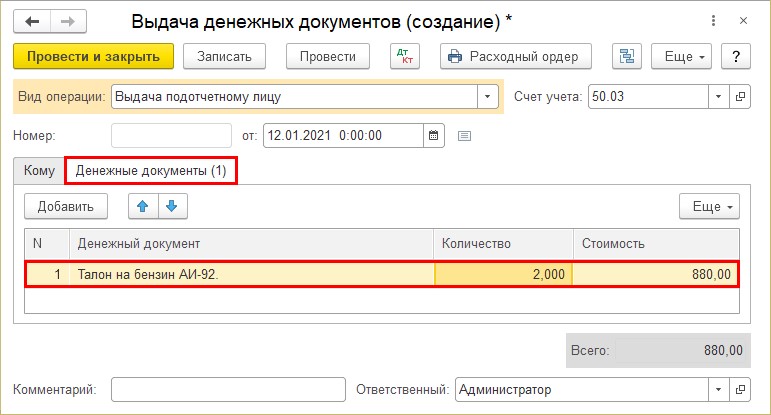Select the Денежные документы (1) tab

[151, 171]
